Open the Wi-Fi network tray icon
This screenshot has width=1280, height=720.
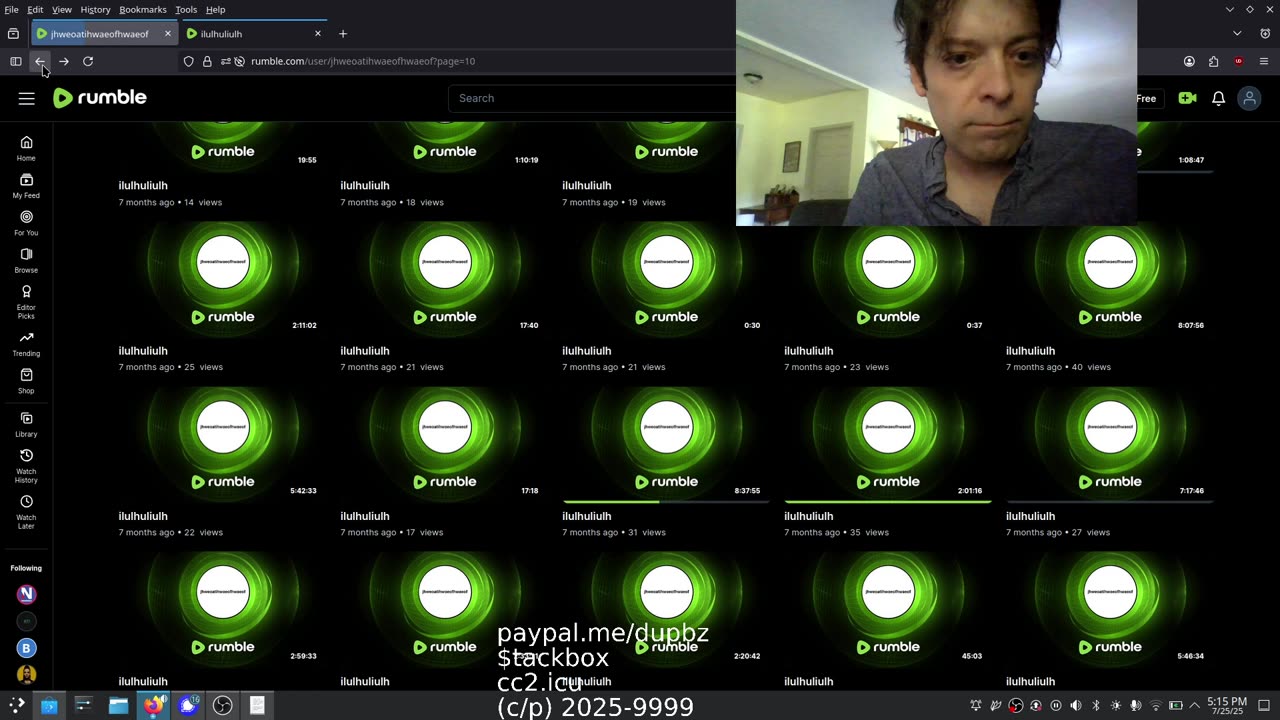[x=1156, y=706]
